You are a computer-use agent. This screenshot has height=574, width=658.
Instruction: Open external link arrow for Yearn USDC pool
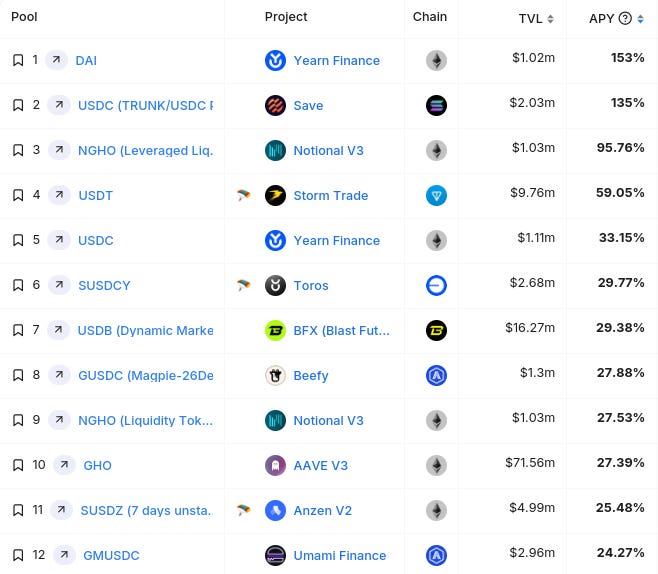coord(59,240)
